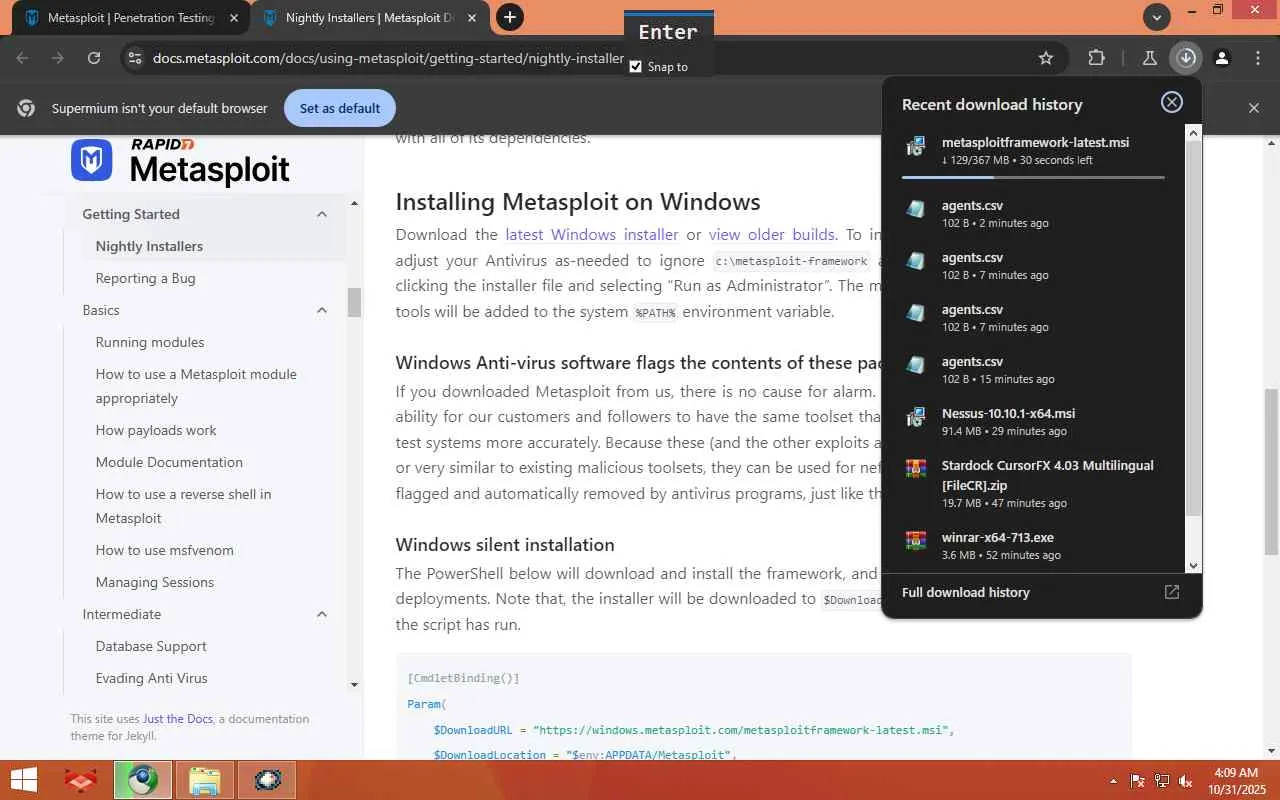The height and width of the screenshot is (800, 1280).
Task: Click the downloads icon in the toolbar
Action: [x=1186, y=58]
